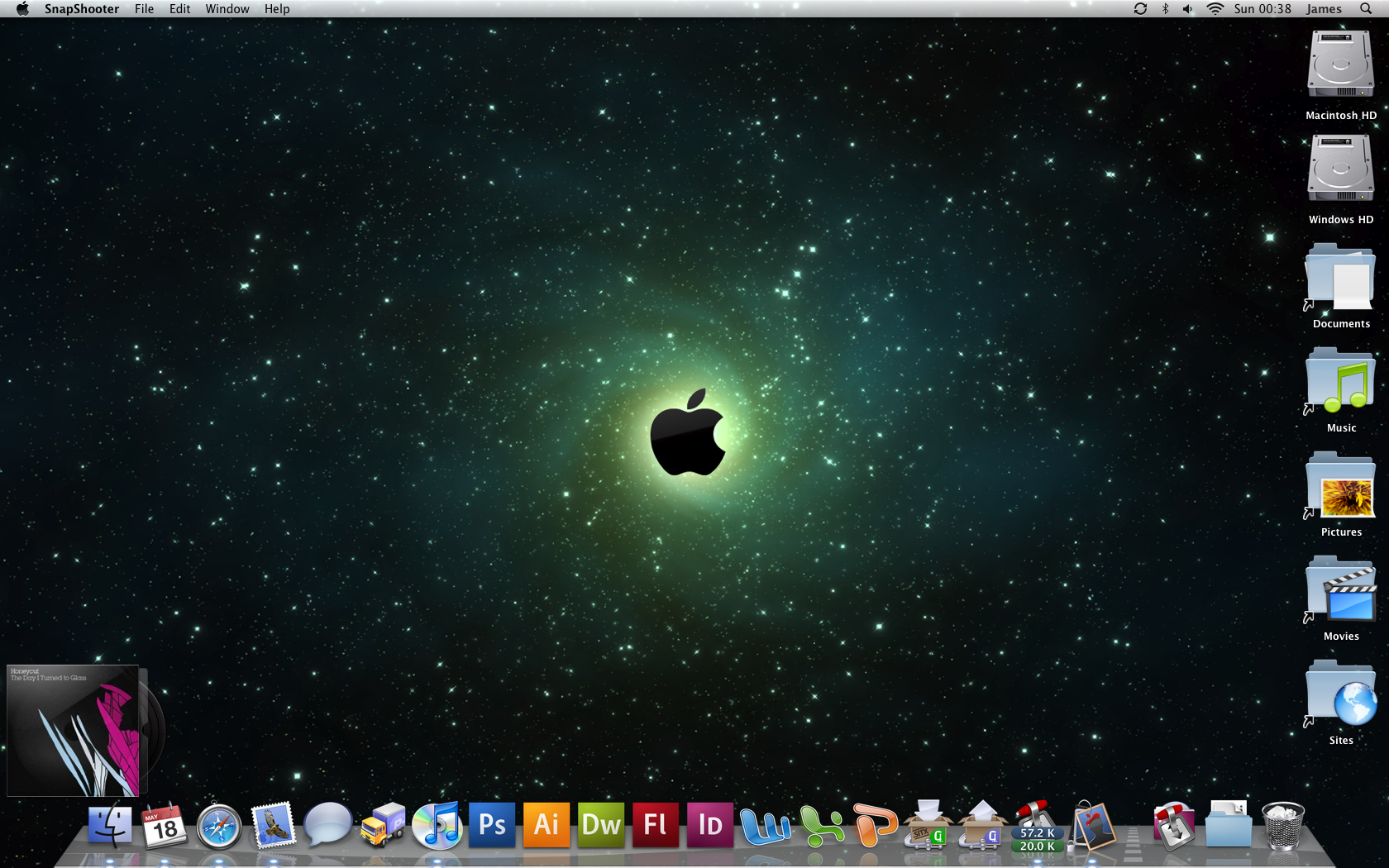The height and width of the screenshot is (868, 1389).
Task: Open the Apple menu
Action: (22, 8)
